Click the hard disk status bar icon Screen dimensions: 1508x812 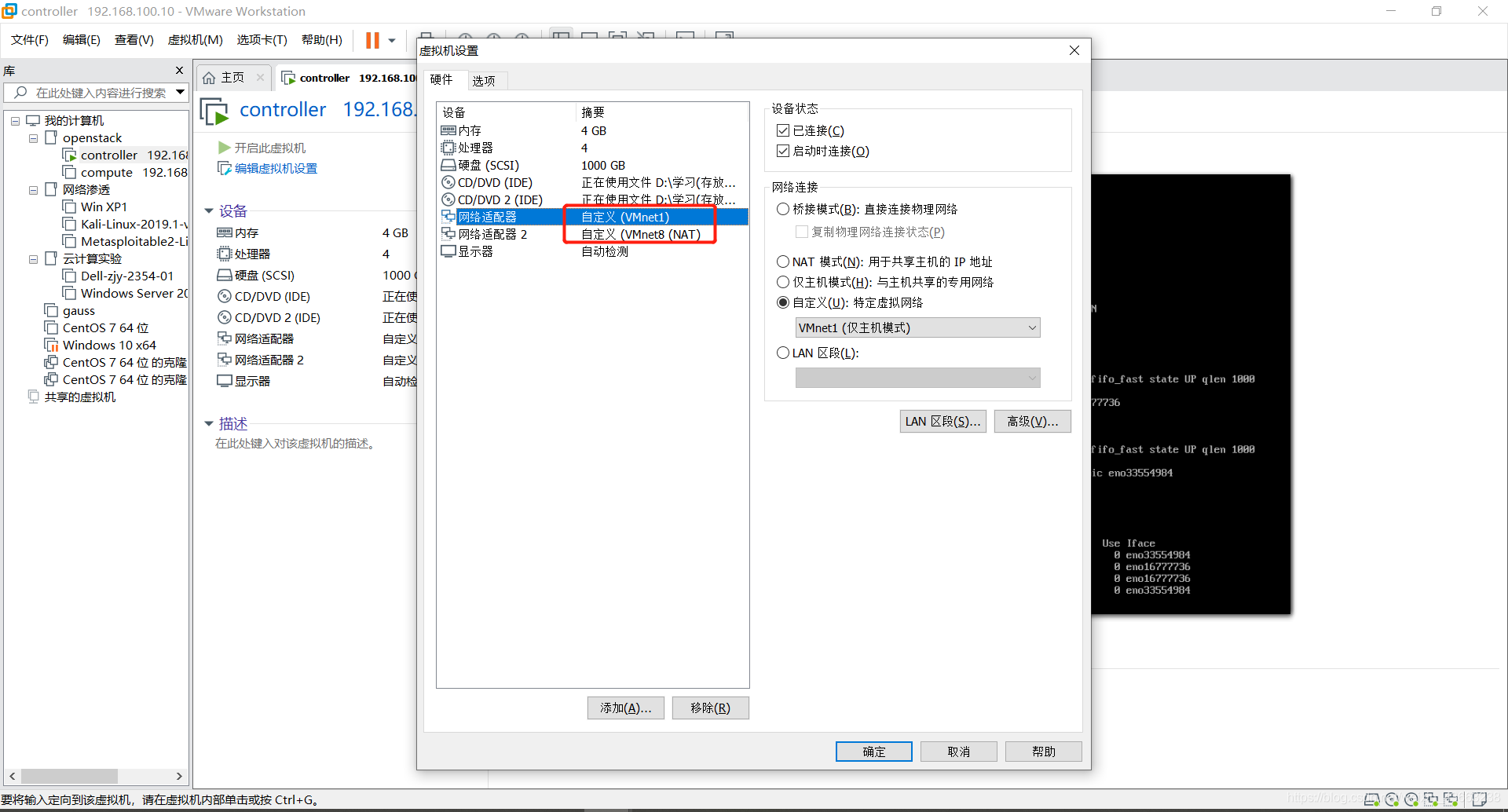(1372, 799)
